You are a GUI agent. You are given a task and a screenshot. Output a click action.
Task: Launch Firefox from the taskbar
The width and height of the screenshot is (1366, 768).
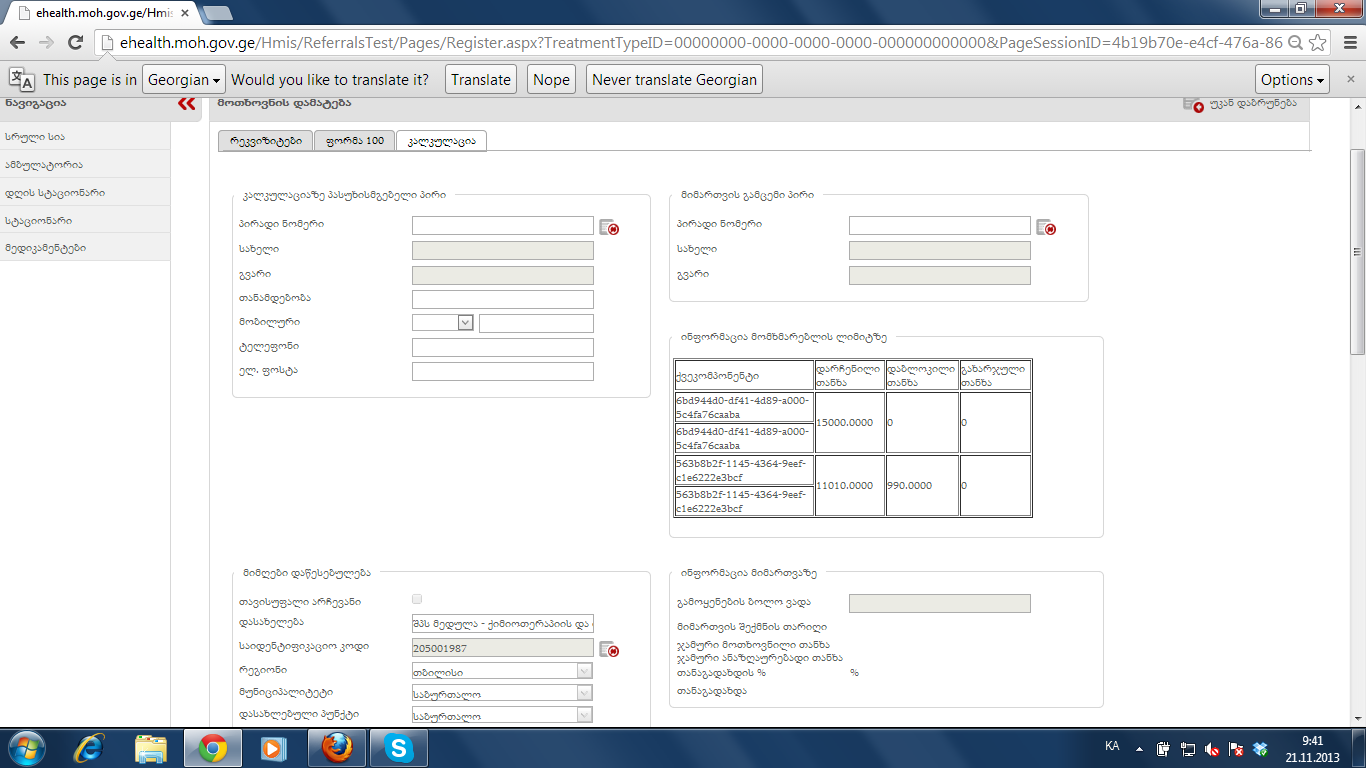pos(337,748)
